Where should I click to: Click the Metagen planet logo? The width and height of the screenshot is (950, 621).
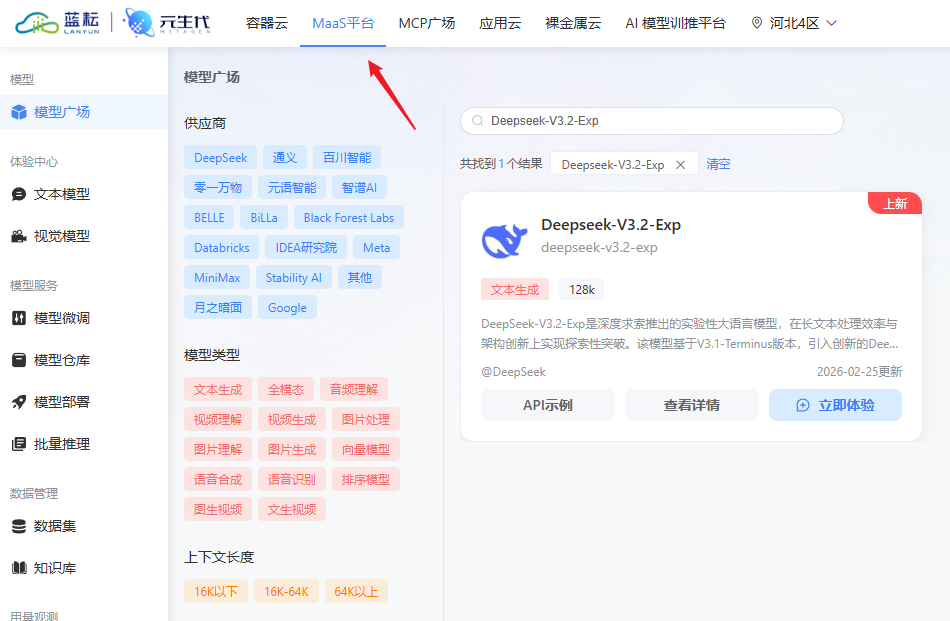pyautogui.click(x=167, y=22)
